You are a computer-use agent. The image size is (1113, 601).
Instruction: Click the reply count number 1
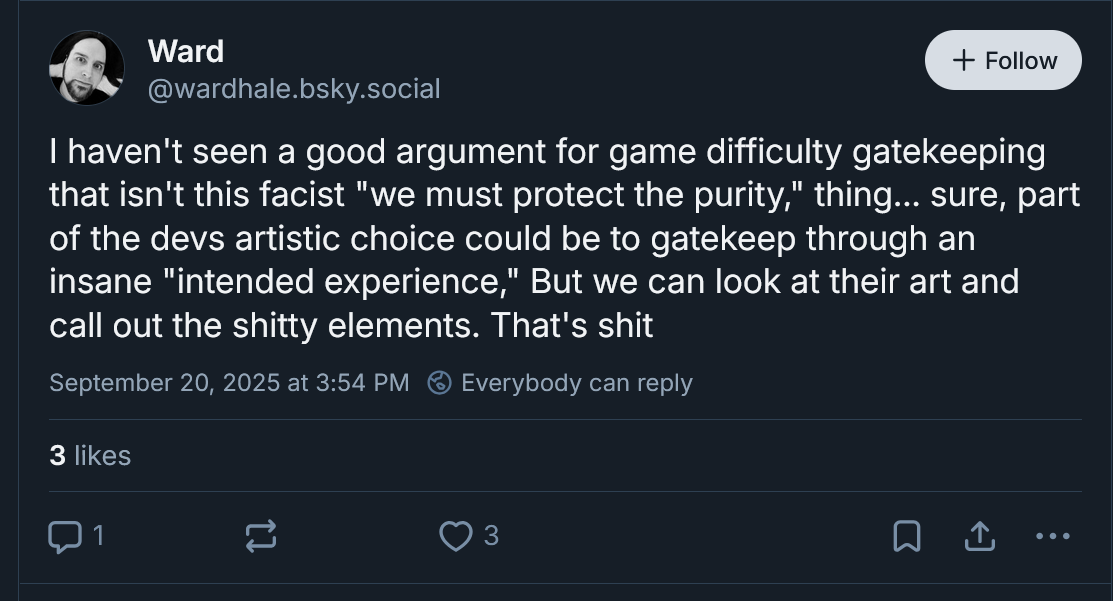(x=97, y=537)
